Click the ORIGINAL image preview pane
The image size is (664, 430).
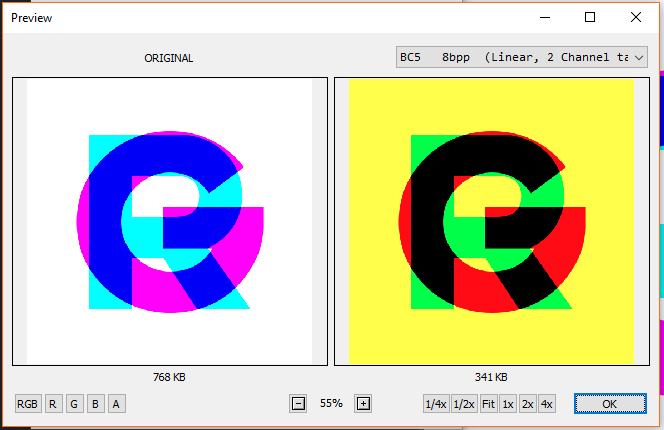[169, 222]
